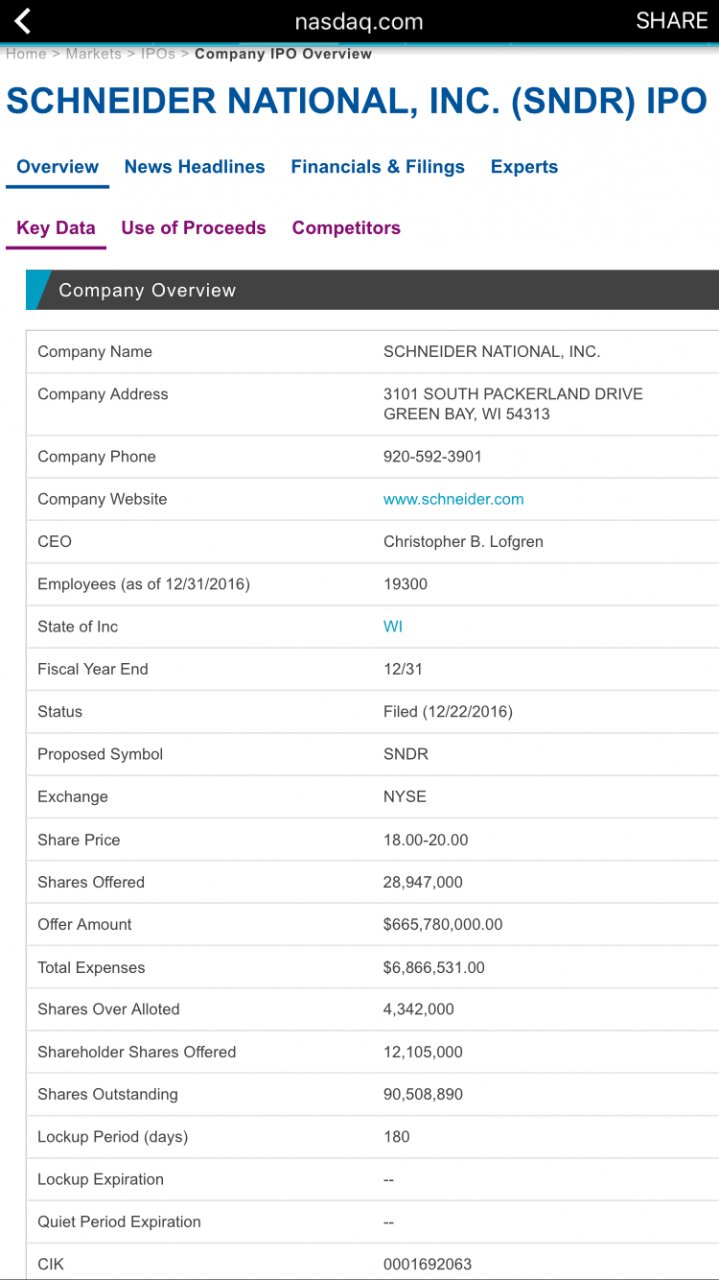The height and width of the screenshot is (1280, 719).
Task: Tap the SHARE button
Action: coord(672,21)
